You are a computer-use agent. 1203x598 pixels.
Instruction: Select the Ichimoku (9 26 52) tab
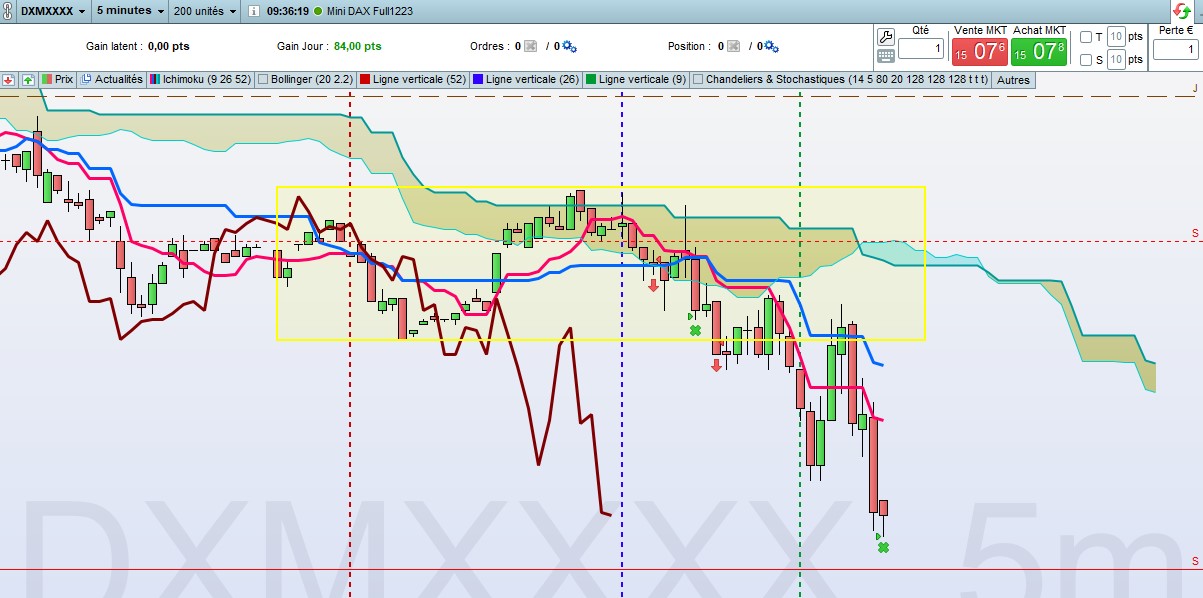pos(201,79)
